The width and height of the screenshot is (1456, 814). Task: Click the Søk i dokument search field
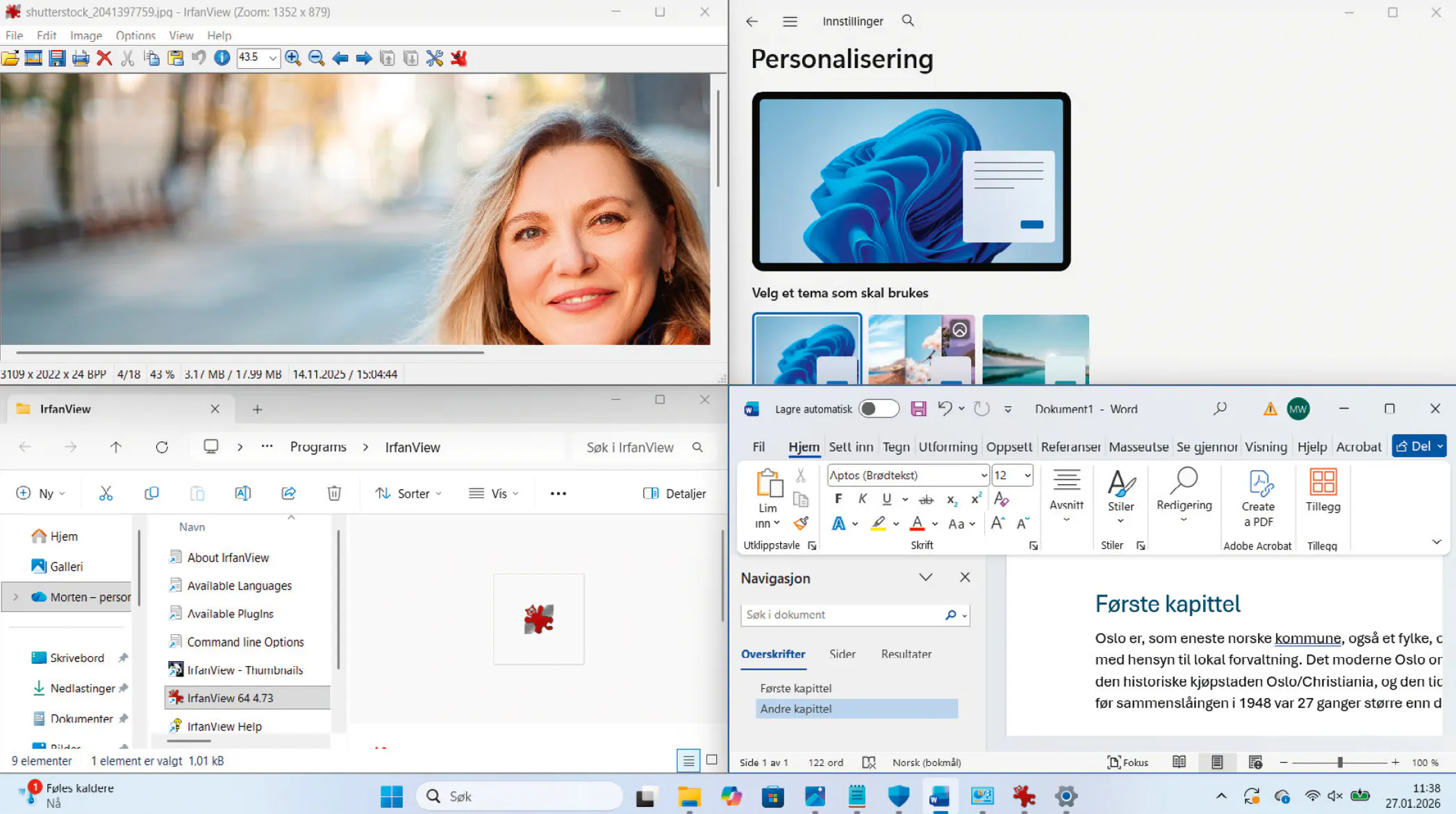click(x=841, y=615)
